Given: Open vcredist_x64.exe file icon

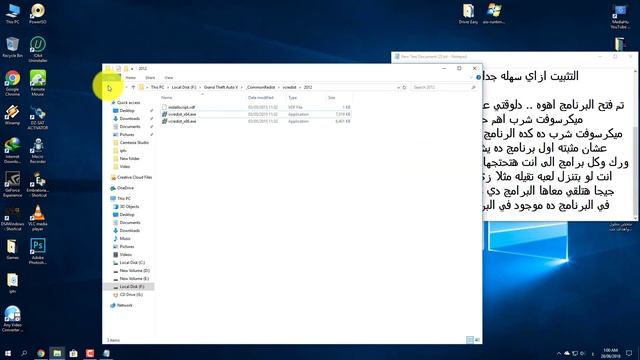Looking at the screenshot, I should coord(164,114).
